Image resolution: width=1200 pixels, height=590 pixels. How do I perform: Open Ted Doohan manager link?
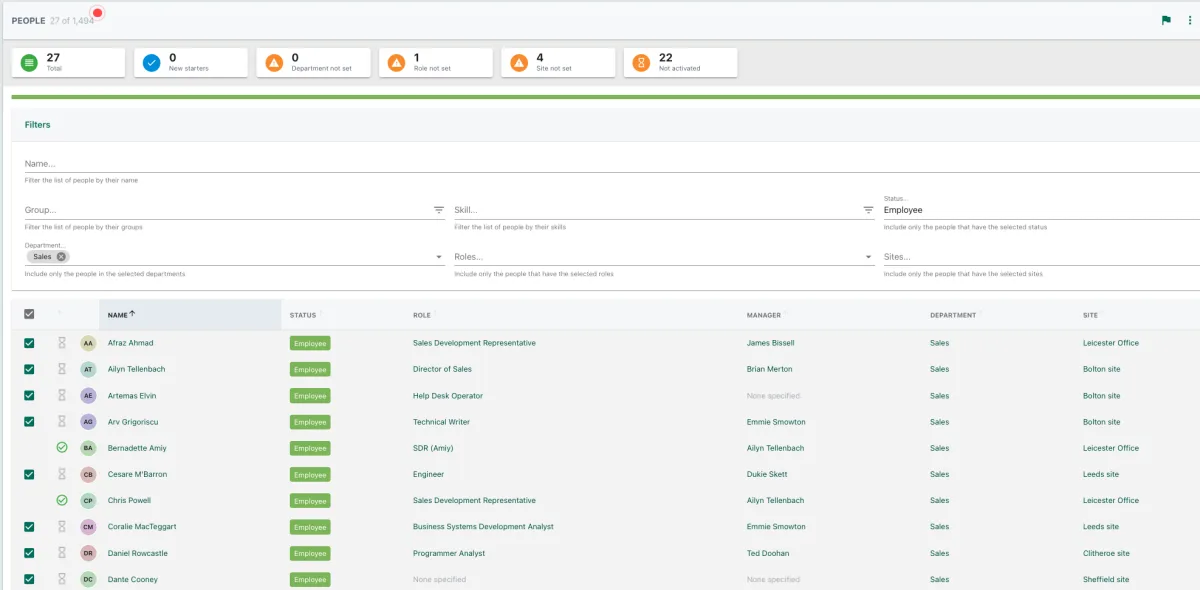[768, 553]
